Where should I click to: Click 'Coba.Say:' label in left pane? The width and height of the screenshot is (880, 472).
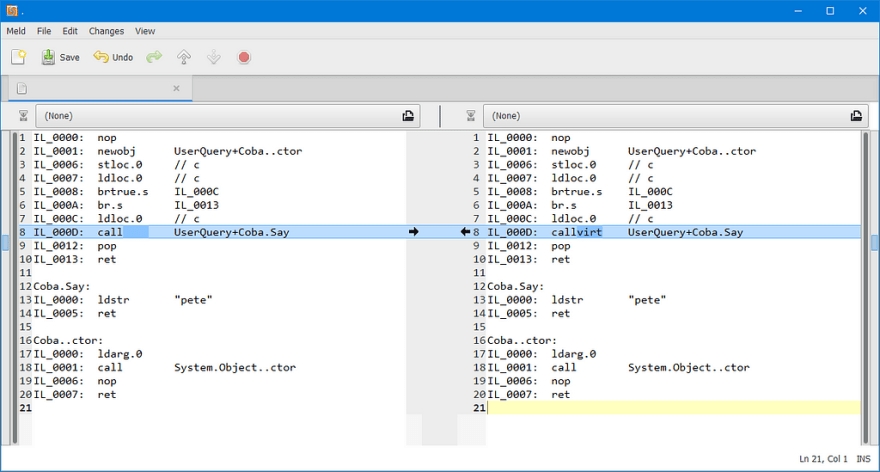62,286
